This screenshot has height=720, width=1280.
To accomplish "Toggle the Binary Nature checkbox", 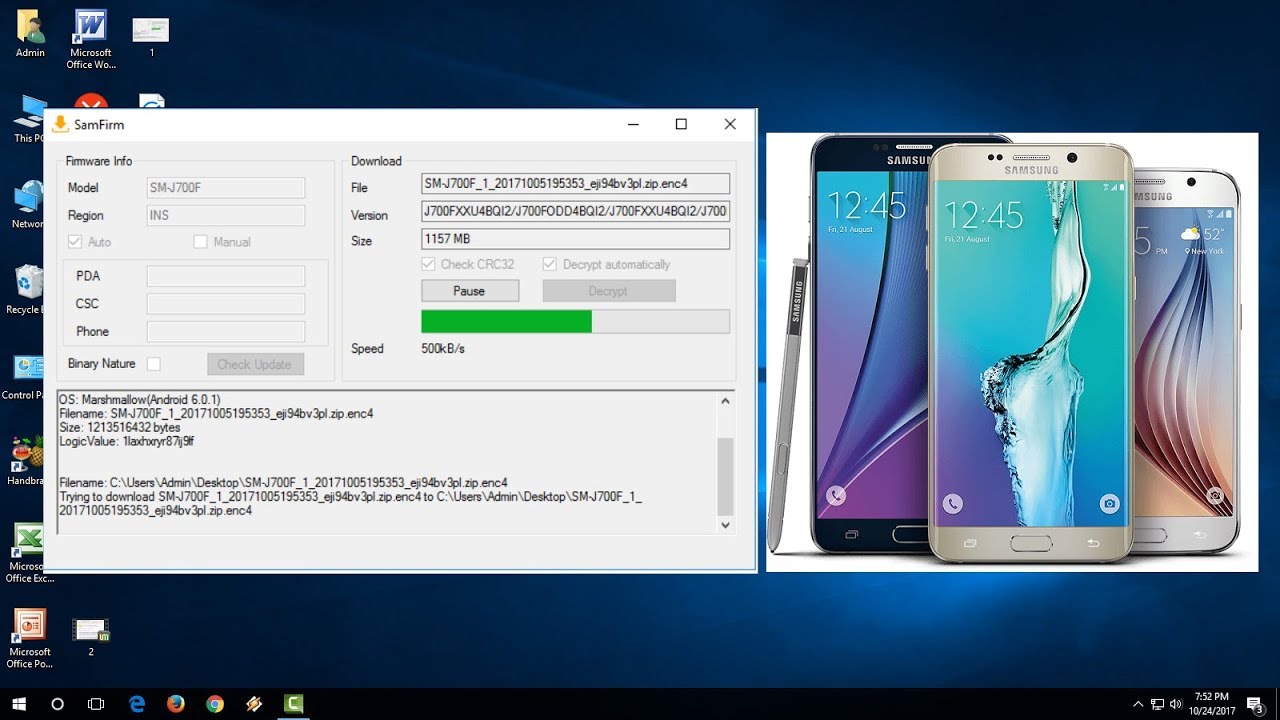I will pos(154,364).
